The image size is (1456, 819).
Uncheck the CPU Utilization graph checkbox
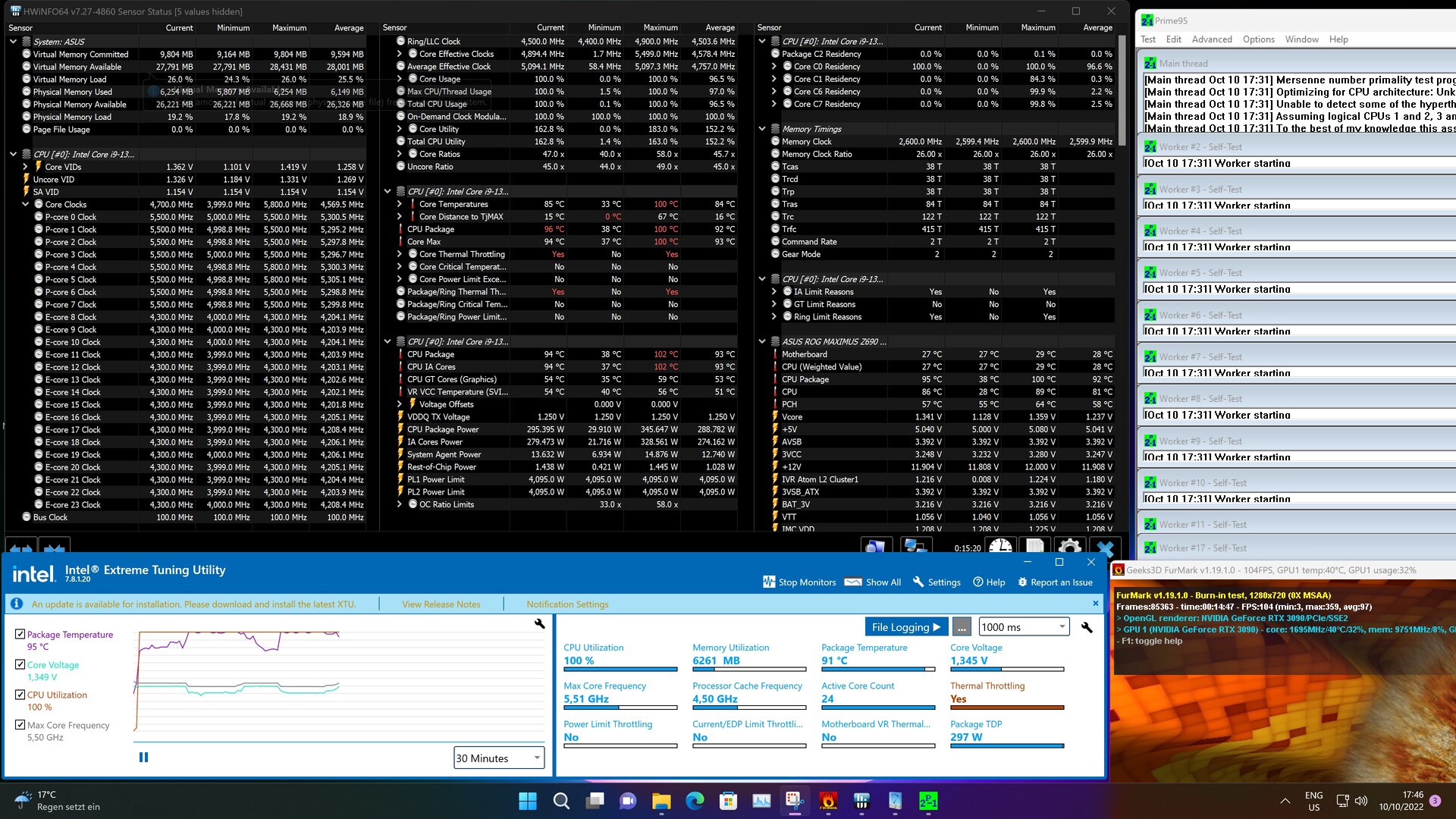(20, 695)
